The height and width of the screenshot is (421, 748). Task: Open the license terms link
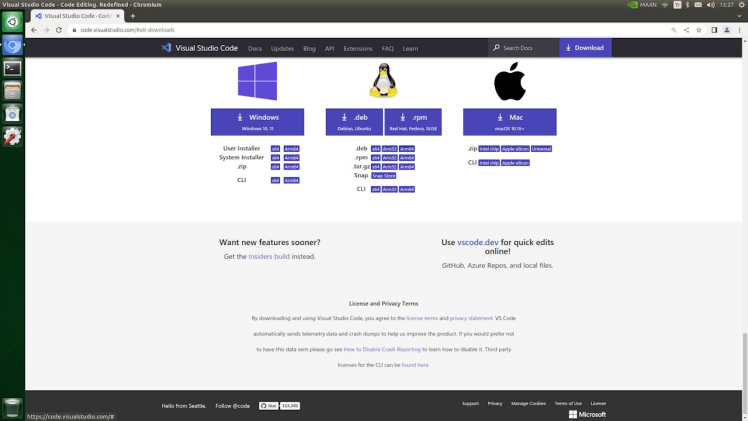(x=422, y=318)
